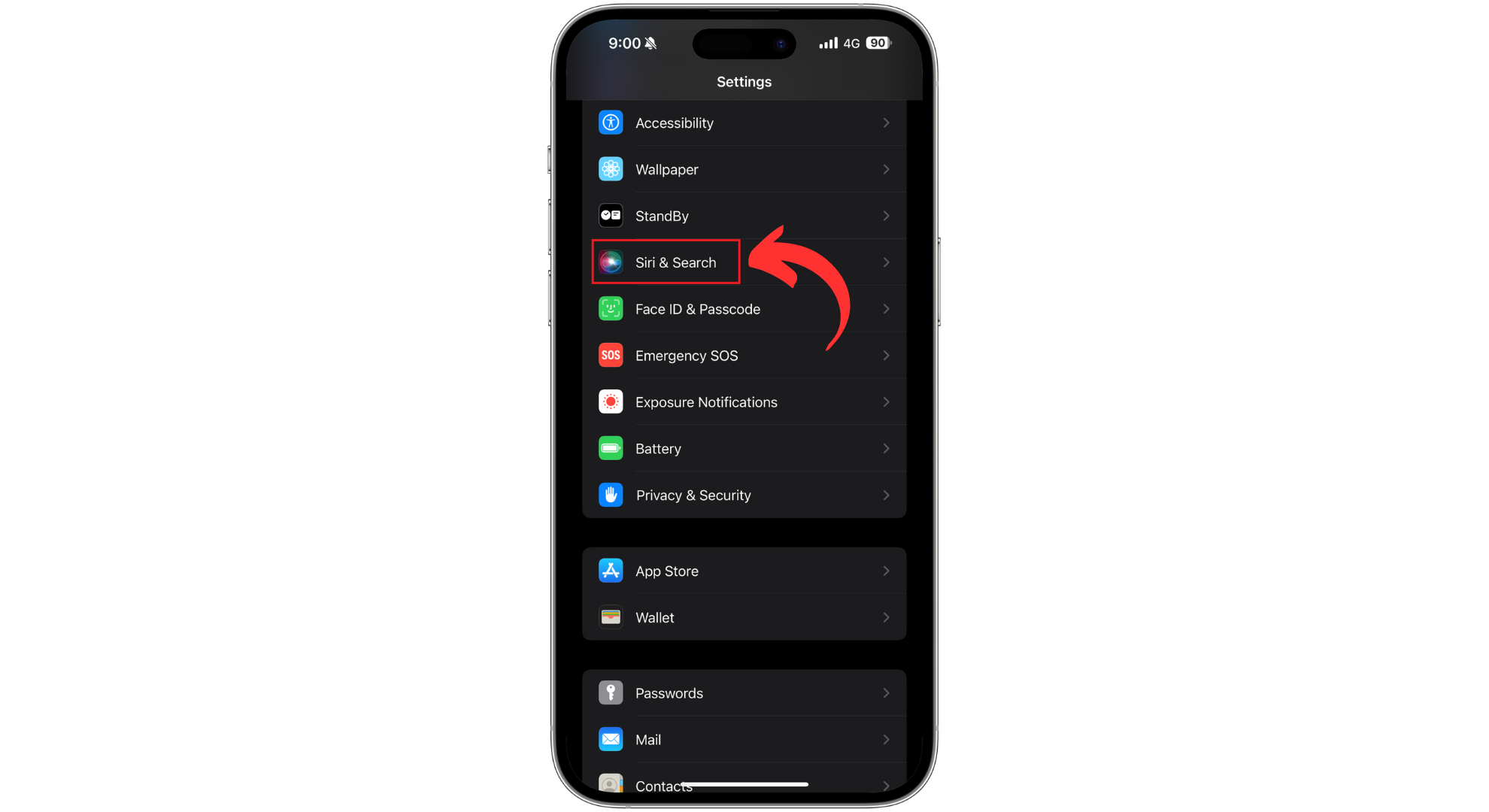Open Wallet settings
1489x812 pixels.
[x=745, y=617]
